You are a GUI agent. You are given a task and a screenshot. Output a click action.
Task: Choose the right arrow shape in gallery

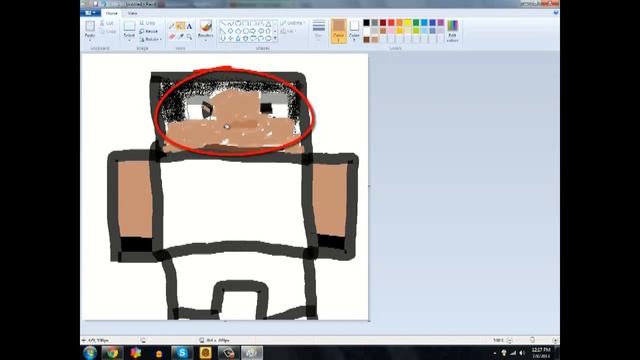pyautogui.click(x=253, y=31)
